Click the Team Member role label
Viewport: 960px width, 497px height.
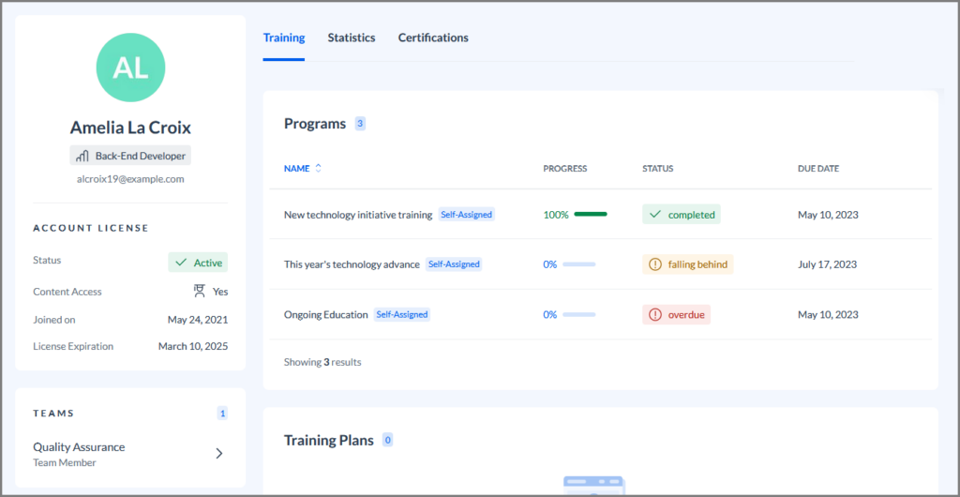[x=64, y=463]
